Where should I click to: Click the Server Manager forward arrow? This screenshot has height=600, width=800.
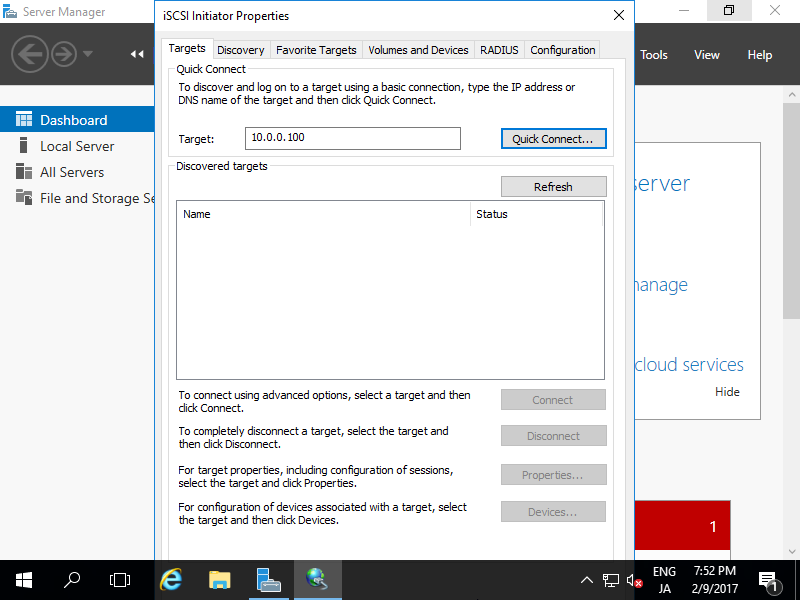tap(64, 54)
